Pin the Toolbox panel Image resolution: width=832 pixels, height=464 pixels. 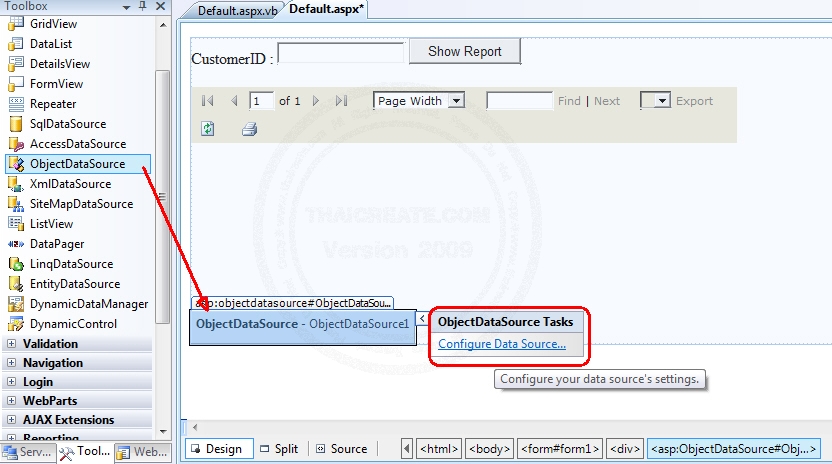(x=142, y=6)
